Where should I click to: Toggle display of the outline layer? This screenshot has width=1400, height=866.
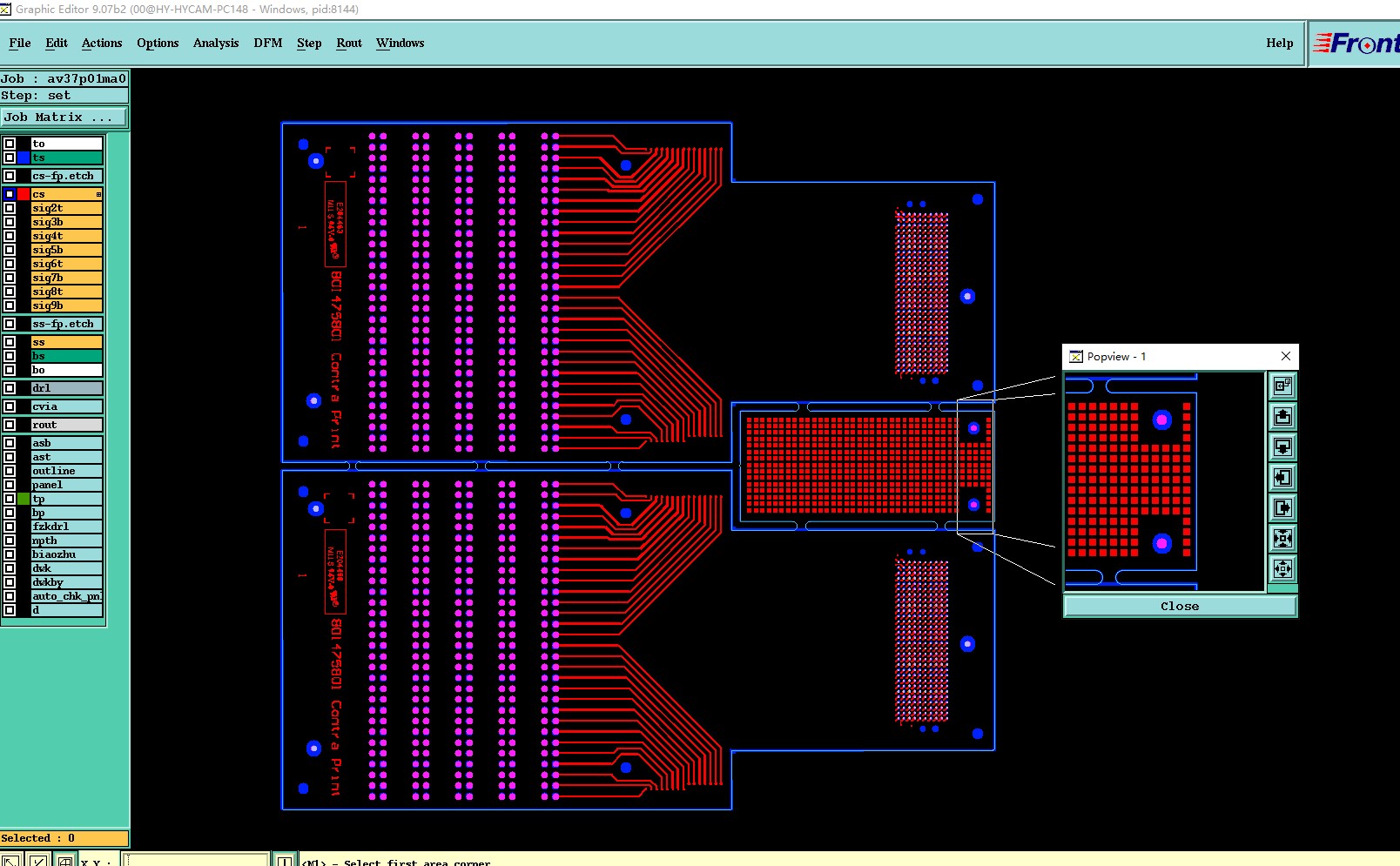tap(10, 471)
